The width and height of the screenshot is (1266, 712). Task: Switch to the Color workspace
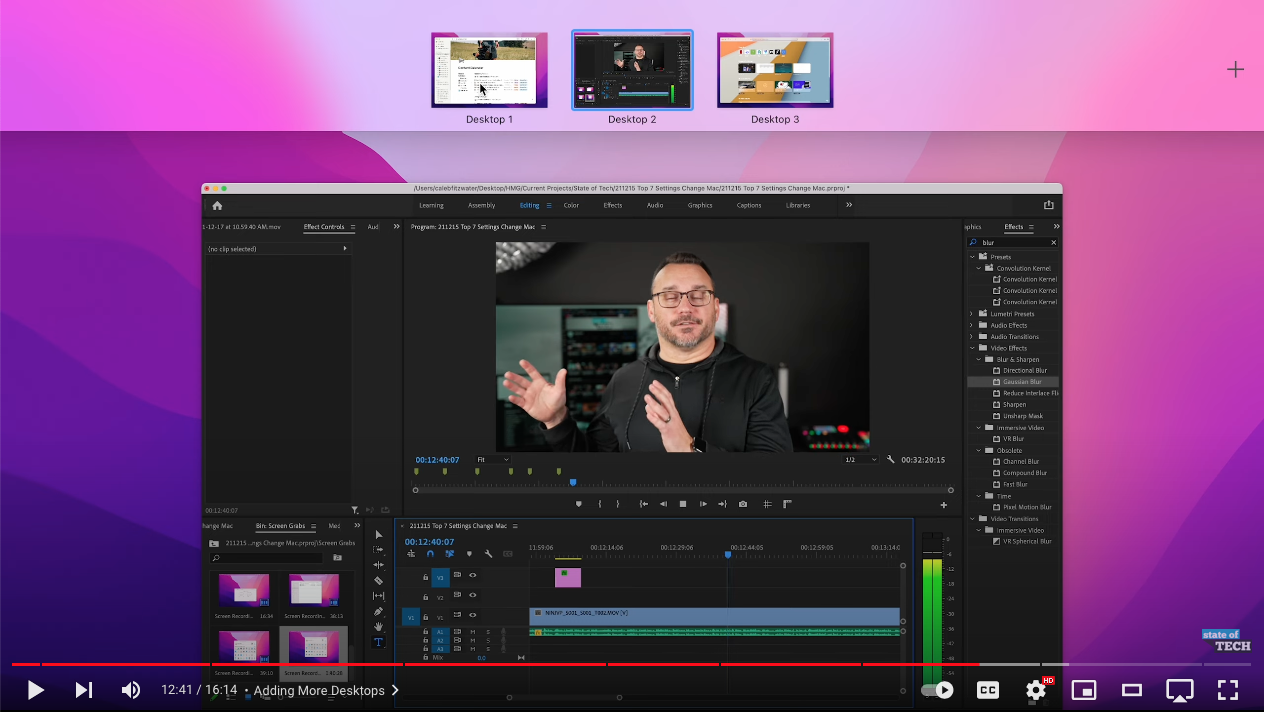[571, 205]
